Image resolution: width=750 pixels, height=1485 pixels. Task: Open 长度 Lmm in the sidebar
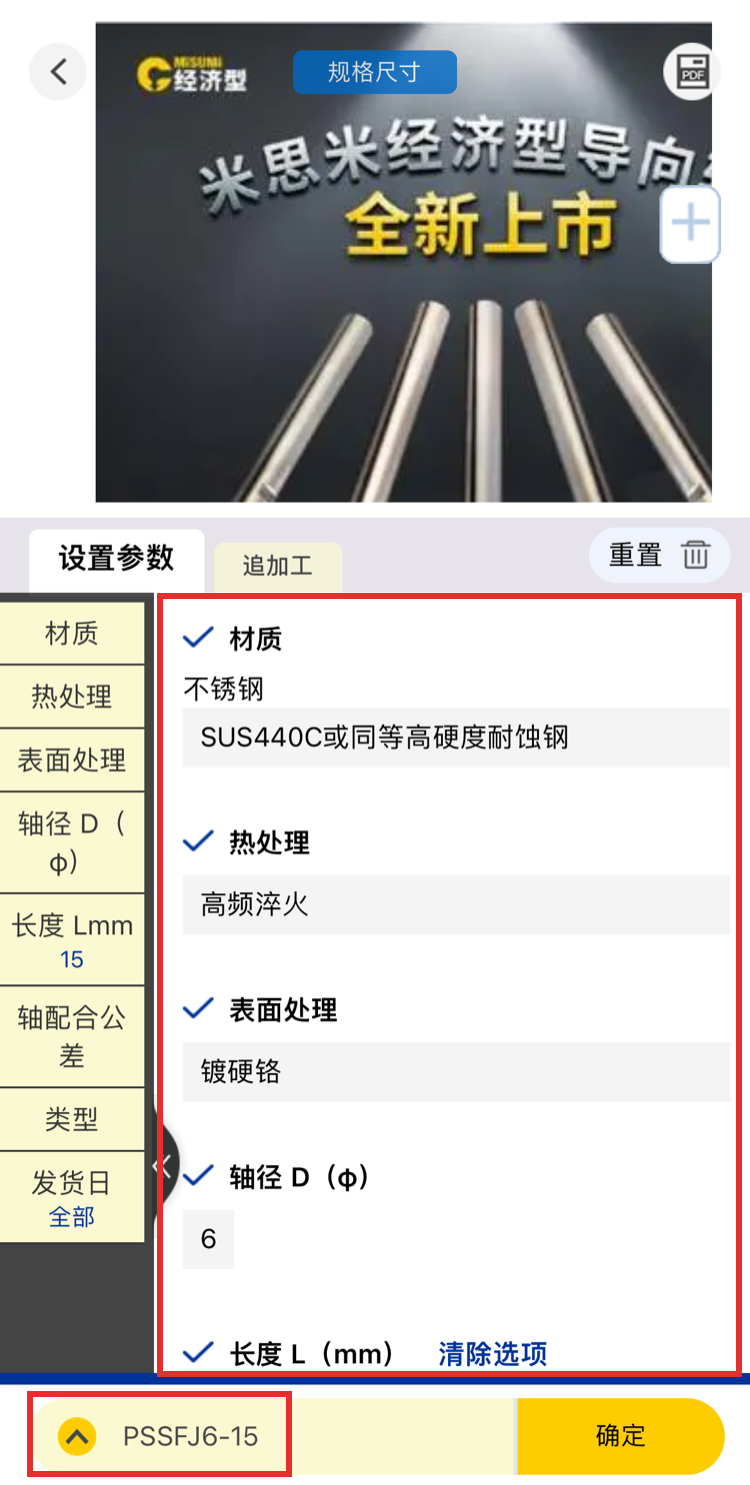click(x=72, y=941)
